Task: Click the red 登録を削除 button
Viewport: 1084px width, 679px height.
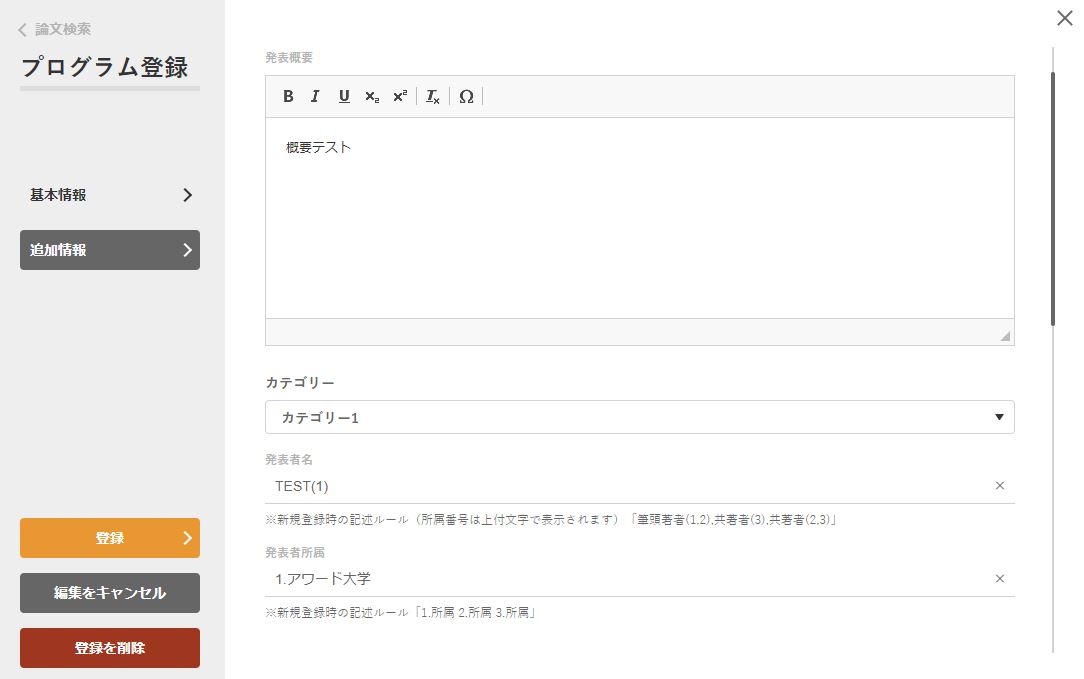Action: [x=110, y=648]
